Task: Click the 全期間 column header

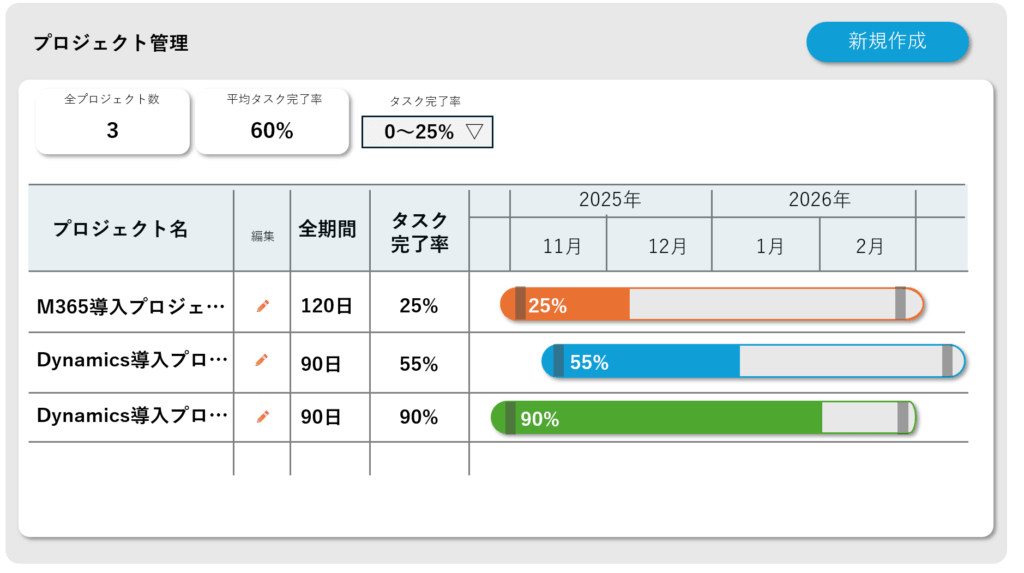Action: pos(327,229)
